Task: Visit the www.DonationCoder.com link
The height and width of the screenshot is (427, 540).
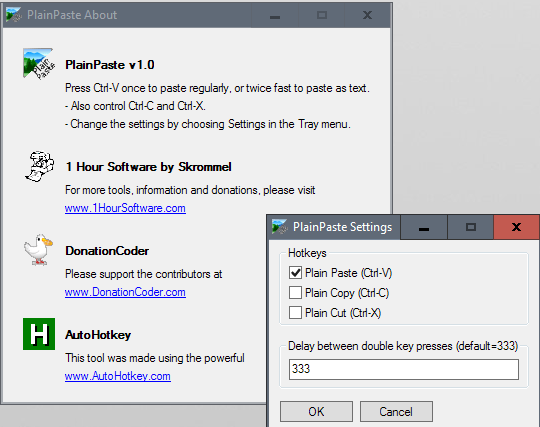Action: 125,292
